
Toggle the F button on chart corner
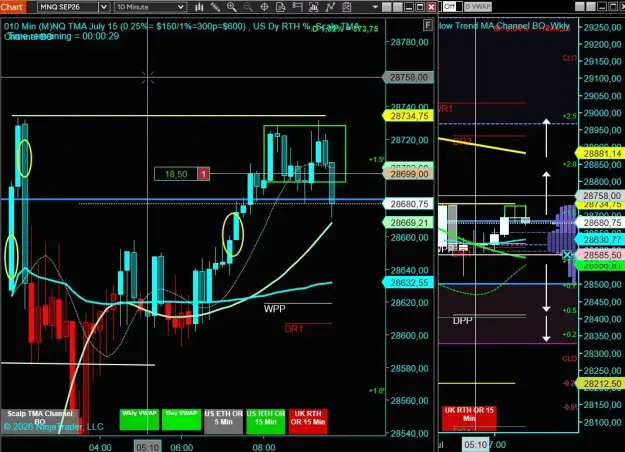pos(427,26)
